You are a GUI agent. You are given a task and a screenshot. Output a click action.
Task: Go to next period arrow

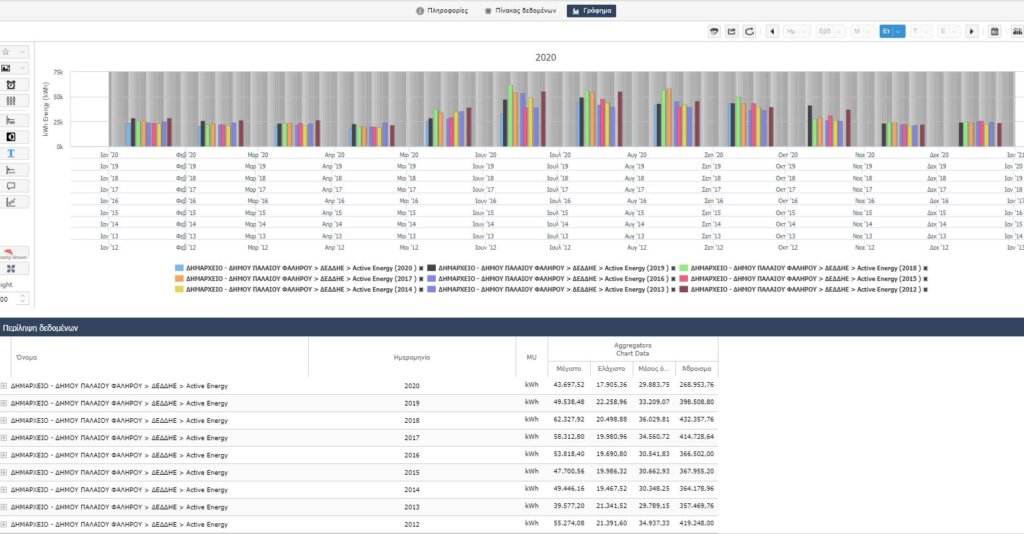tap(972, 31)
